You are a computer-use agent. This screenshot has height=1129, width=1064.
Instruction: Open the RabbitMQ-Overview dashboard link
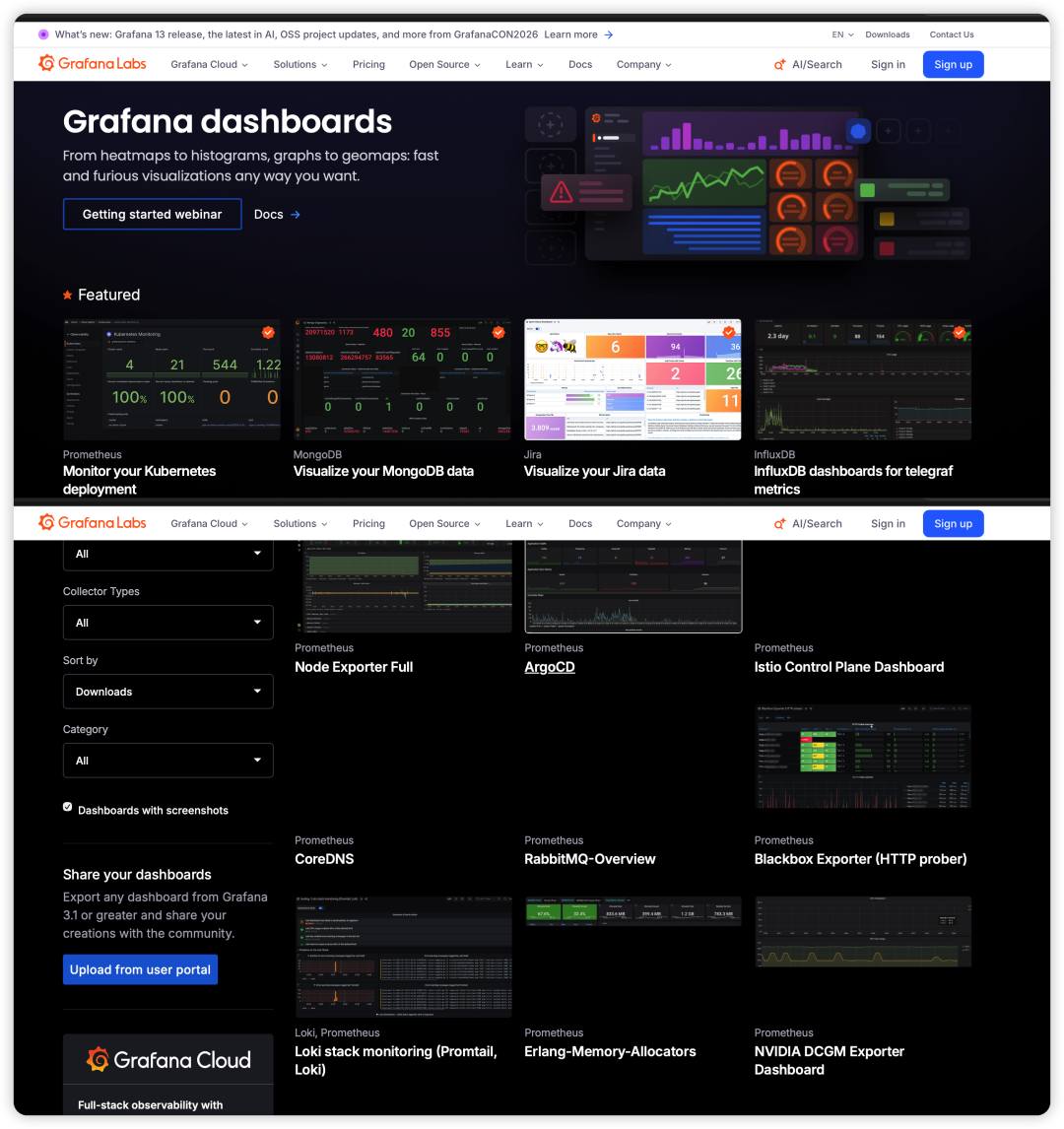(x=589, y=859)
